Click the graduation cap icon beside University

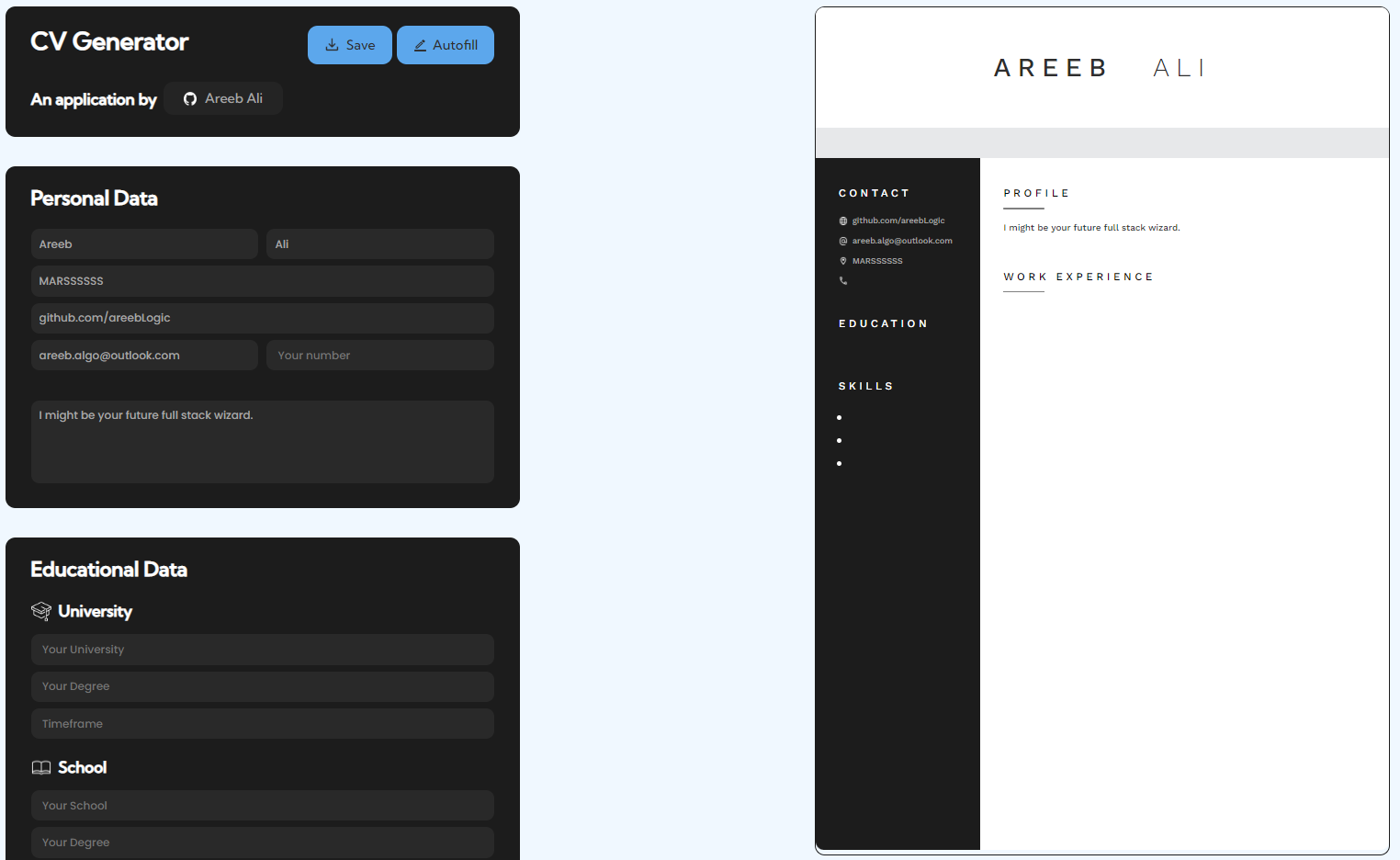pyautogui.click(x=40, y=610)
